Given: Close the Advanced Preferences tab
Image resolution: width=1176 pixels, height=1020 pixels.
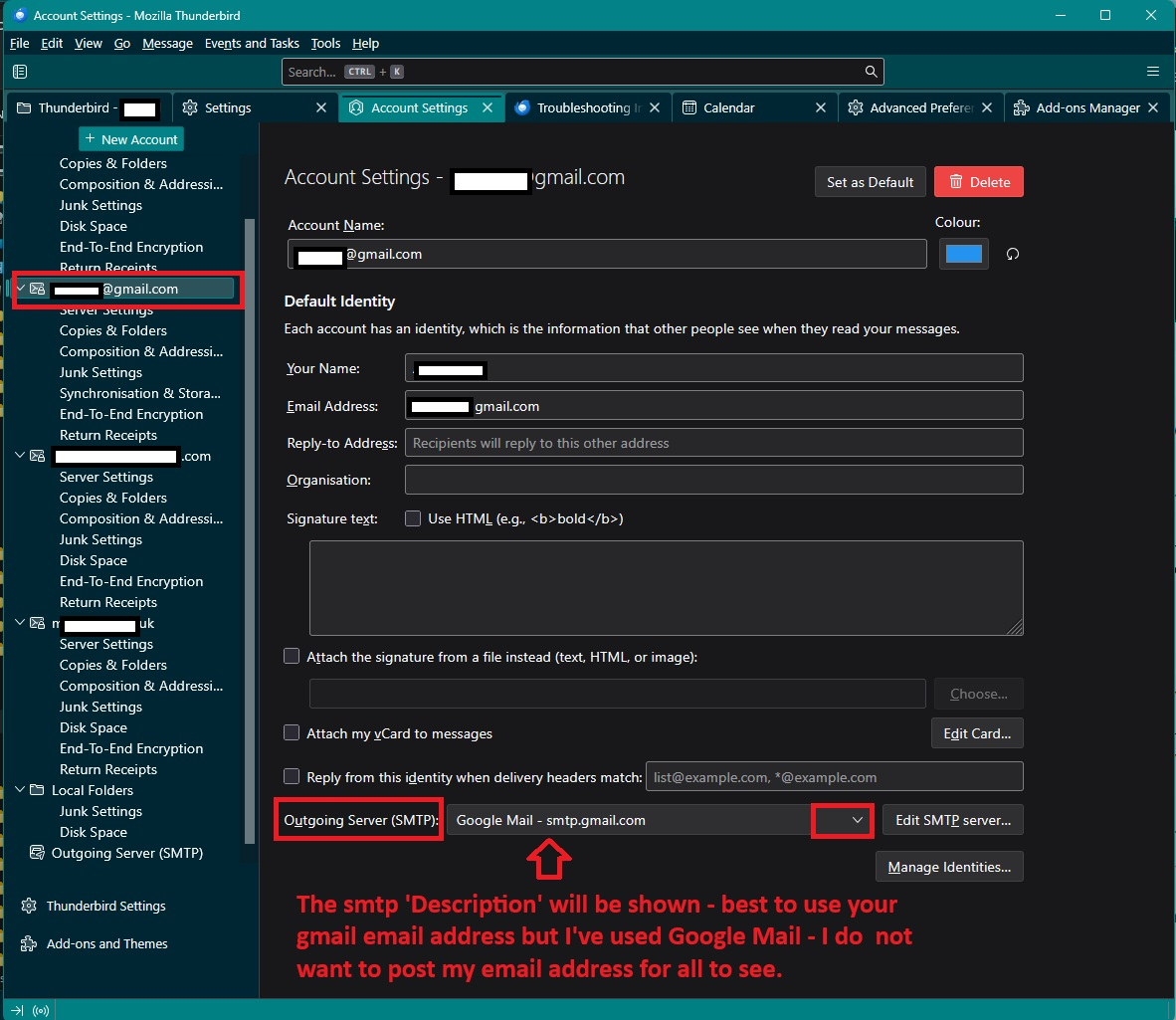Looking at the screenshot, I should coord(987,107).
